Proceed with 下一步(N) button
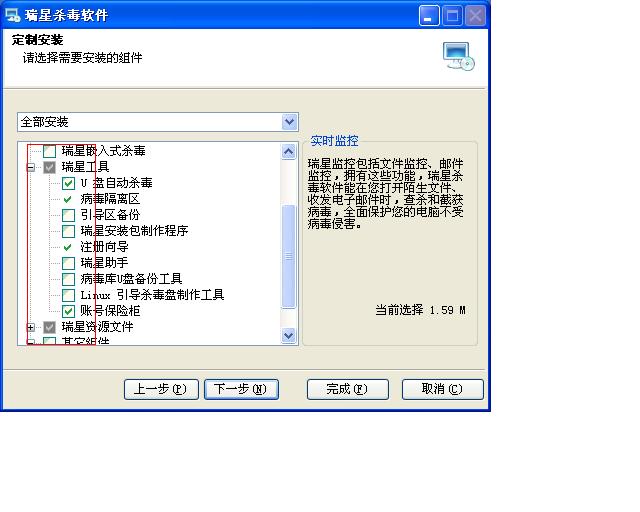 [x=241, y=389]
